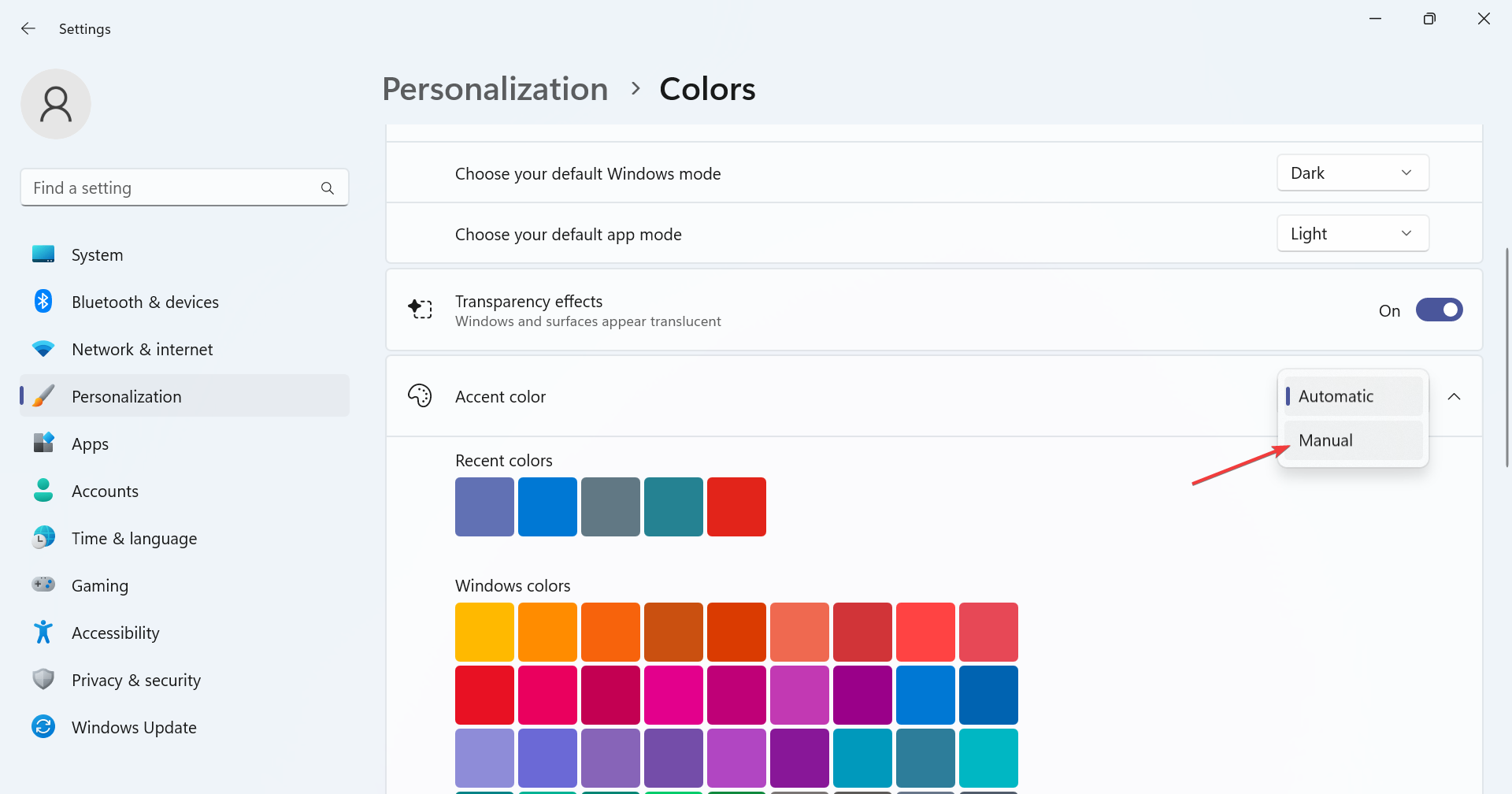Click the Bluetooth icon in sidebar
The width and height of the screenshot is (1512, 794).
coord(43,302)
